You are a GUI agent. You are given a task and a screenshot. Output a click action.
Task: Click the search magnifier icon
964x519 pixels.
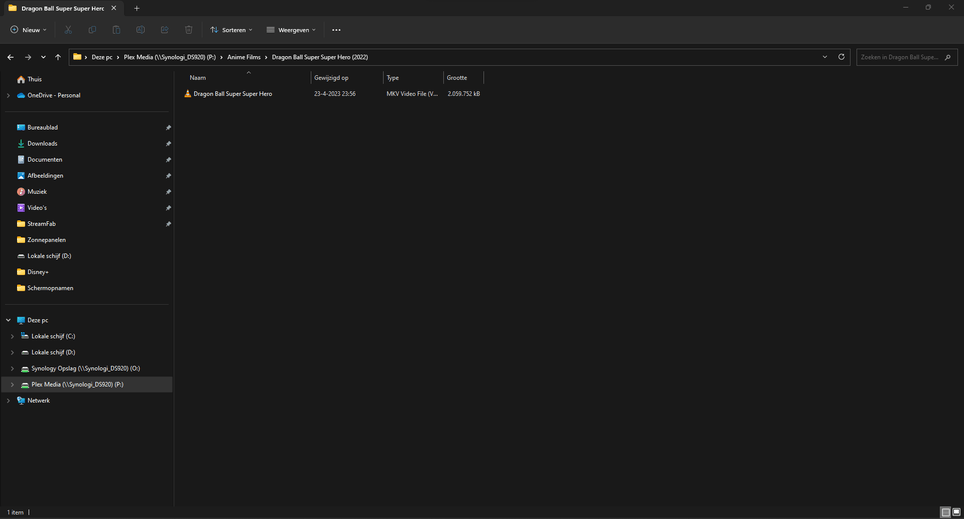[x=947, y=57]
